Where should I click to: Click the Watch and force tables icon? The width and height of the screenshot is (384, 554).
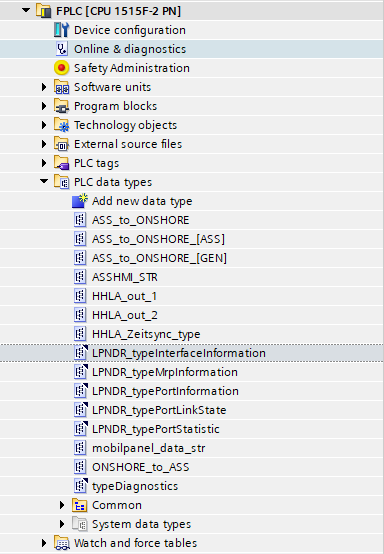click(x=61, y=543)
